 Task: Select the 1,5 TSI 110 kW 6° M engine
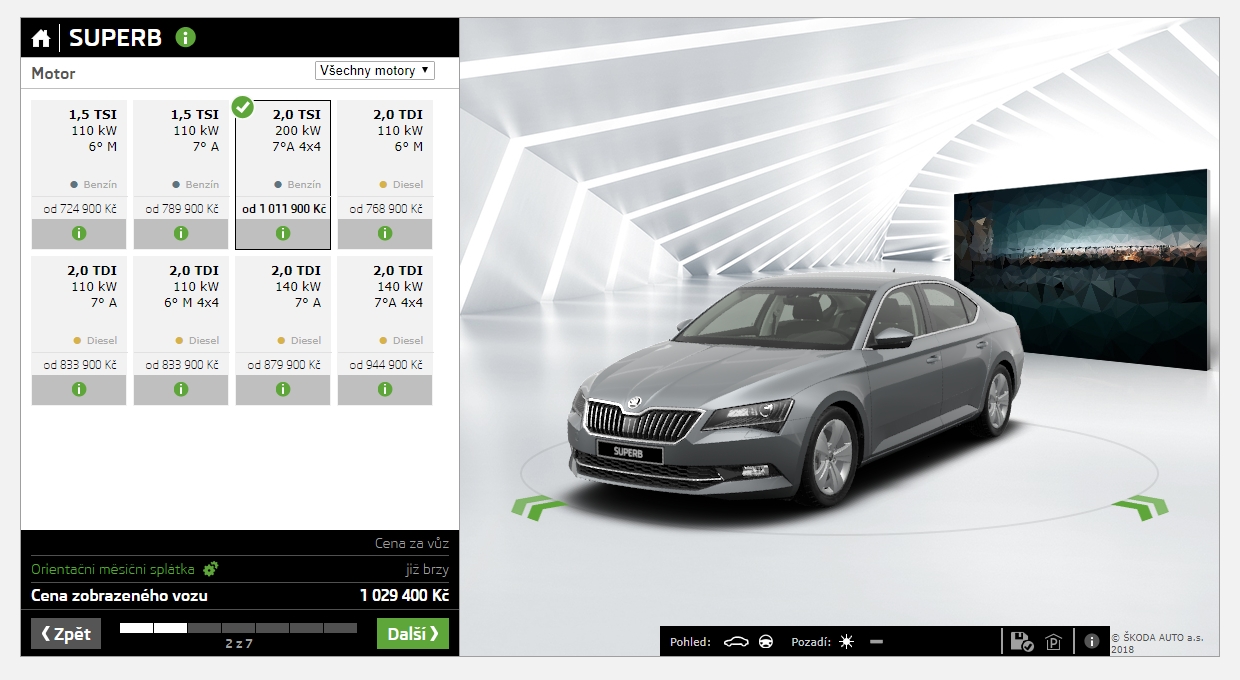click(79, 159)
